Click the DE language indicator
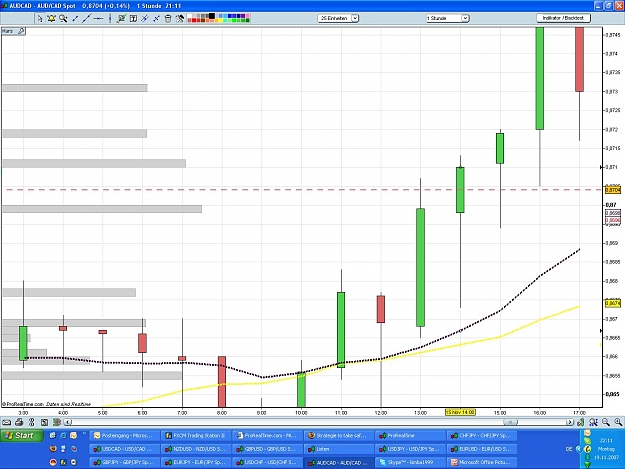 pos(569,449)
